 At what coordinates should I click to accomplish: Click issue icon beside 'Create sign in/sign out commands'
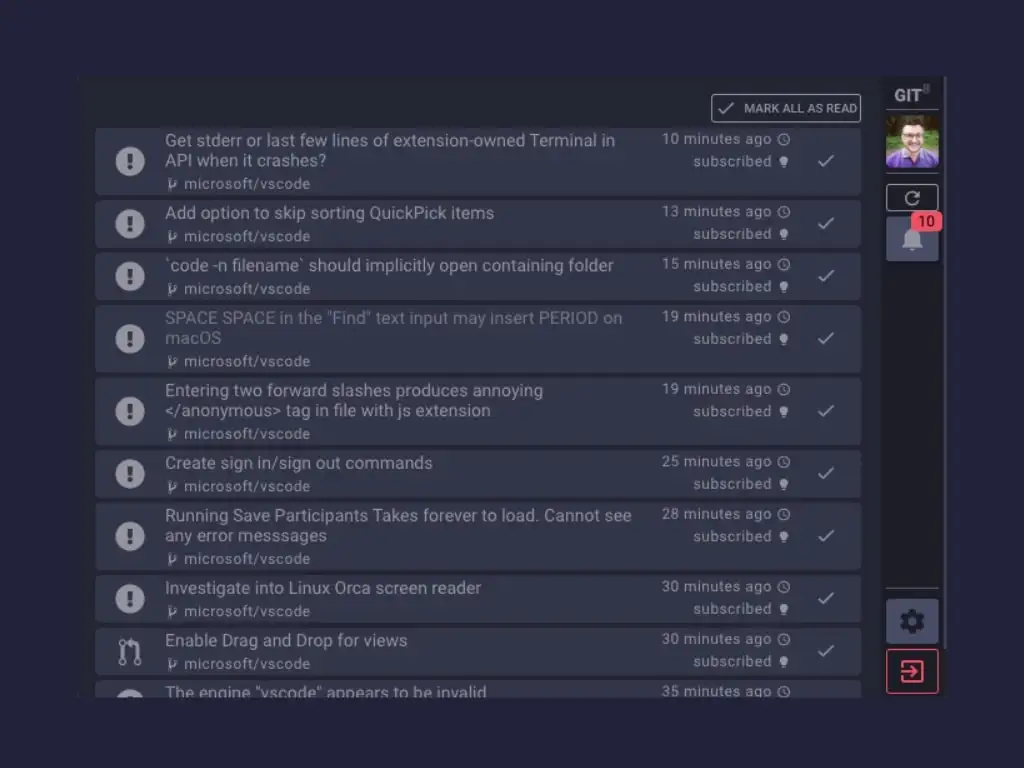130,474
